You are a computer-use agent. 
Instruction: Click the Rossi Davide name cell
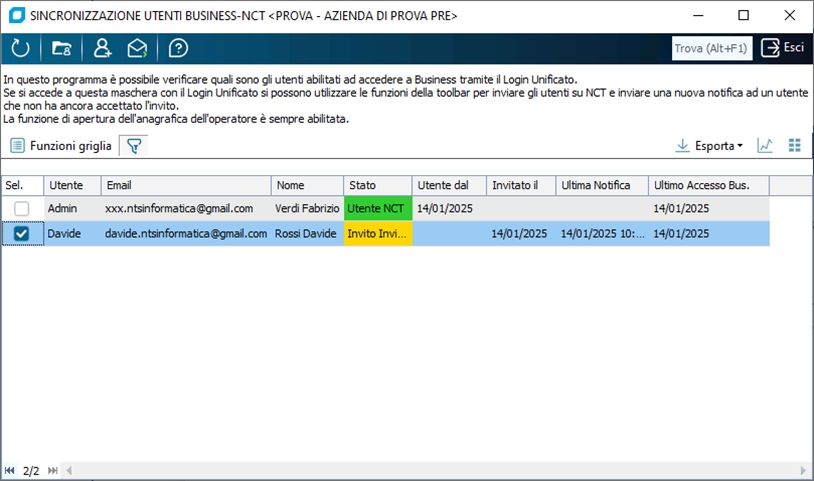pyautogui.click(x=307, y=233)
